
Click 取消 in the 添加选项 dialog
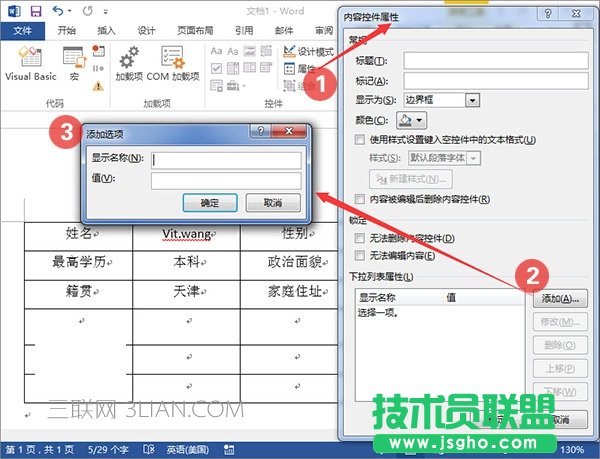[x=273, y=203]
